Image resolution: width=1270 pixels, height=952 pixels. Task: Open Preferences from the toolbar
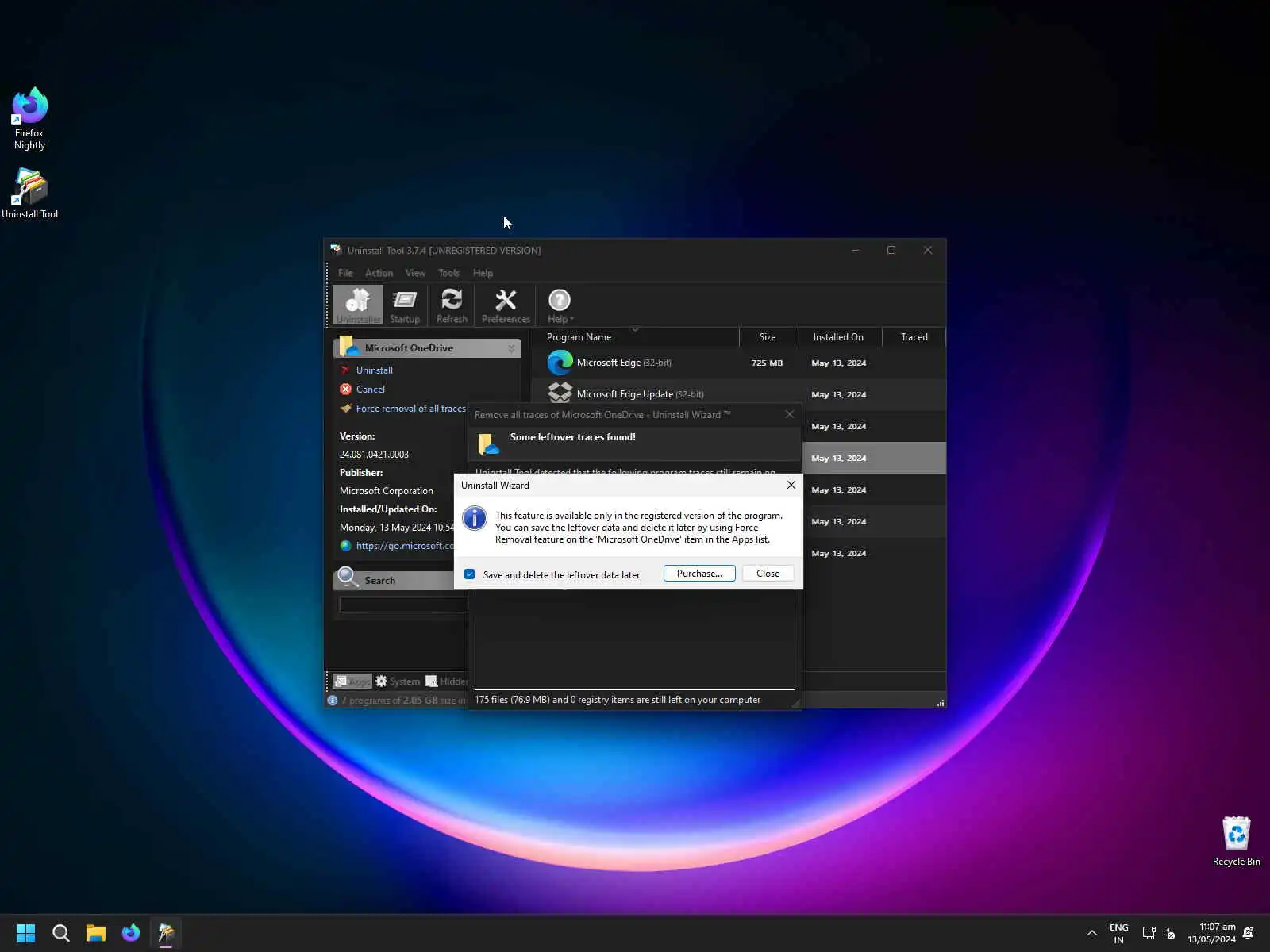[x=506, y=305]
